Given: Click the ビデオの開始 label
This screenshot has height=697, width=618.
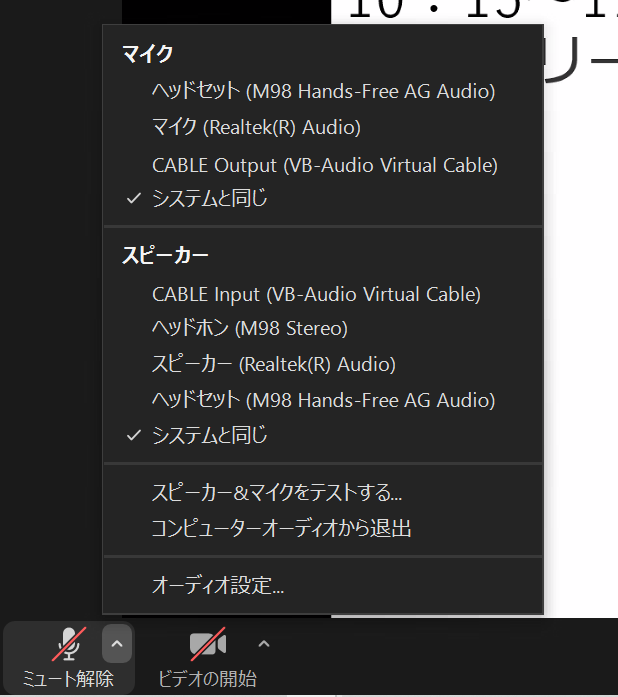Looking at the screenshot, I should [208, 679].
